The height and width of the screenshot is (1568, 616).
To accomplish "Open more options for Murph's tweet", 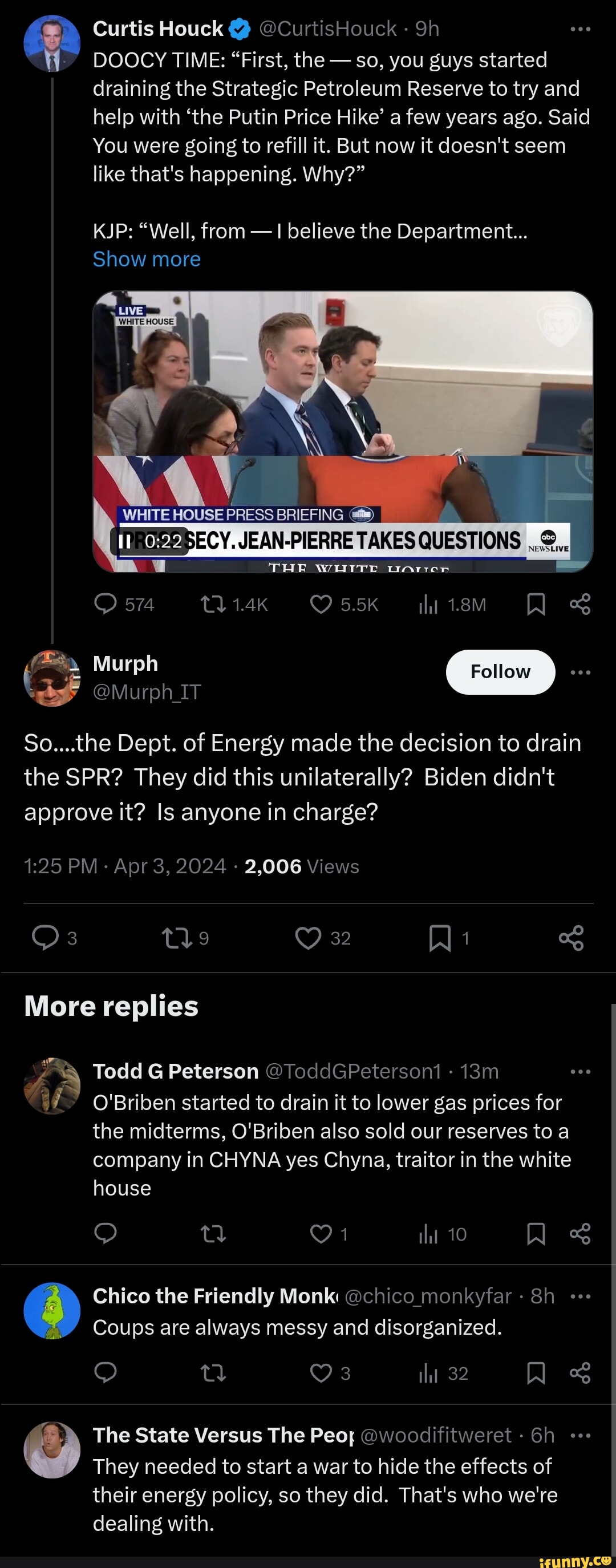I will [x=580, y=672].
